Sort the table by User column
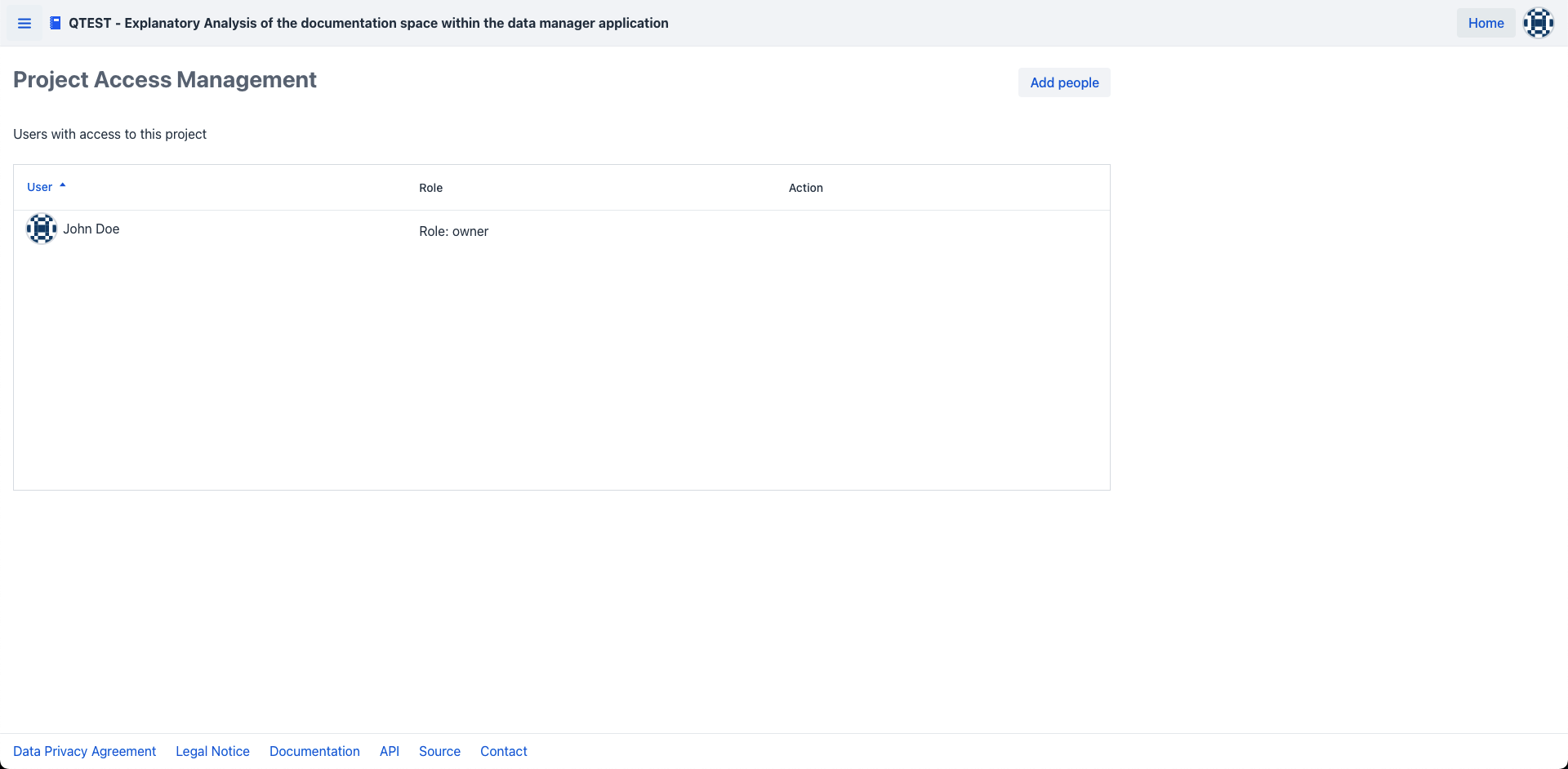1568x769 pixels. point(39,187)
